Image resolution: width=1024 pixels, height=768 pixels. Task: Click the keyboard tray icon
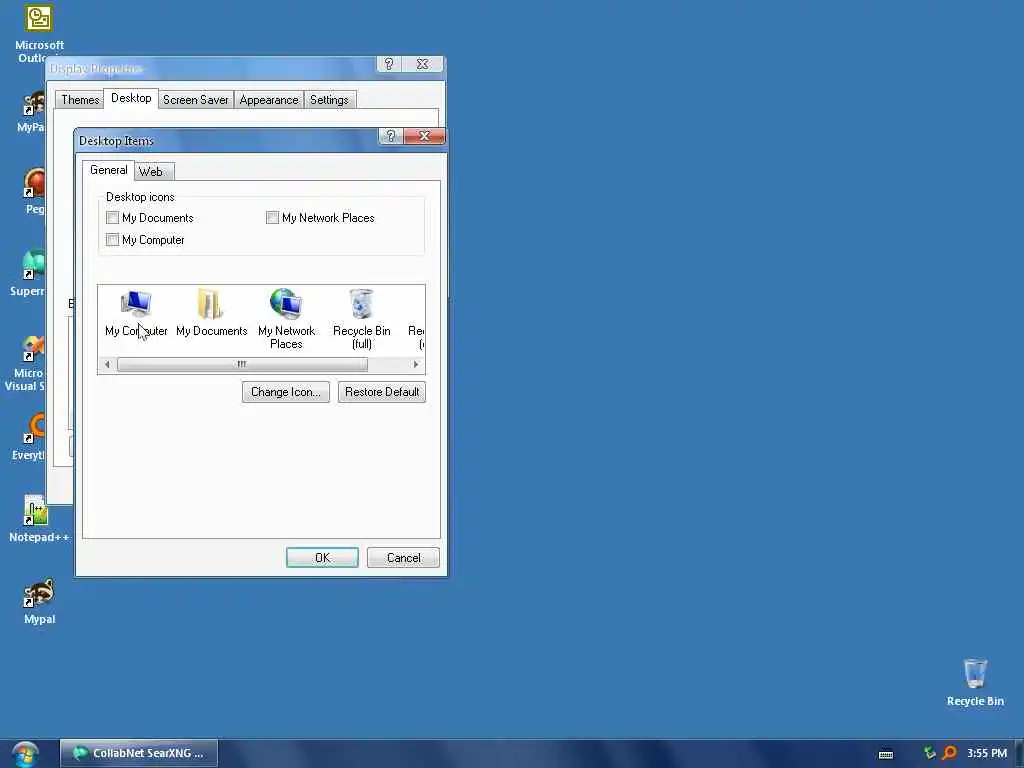point(886,754)
